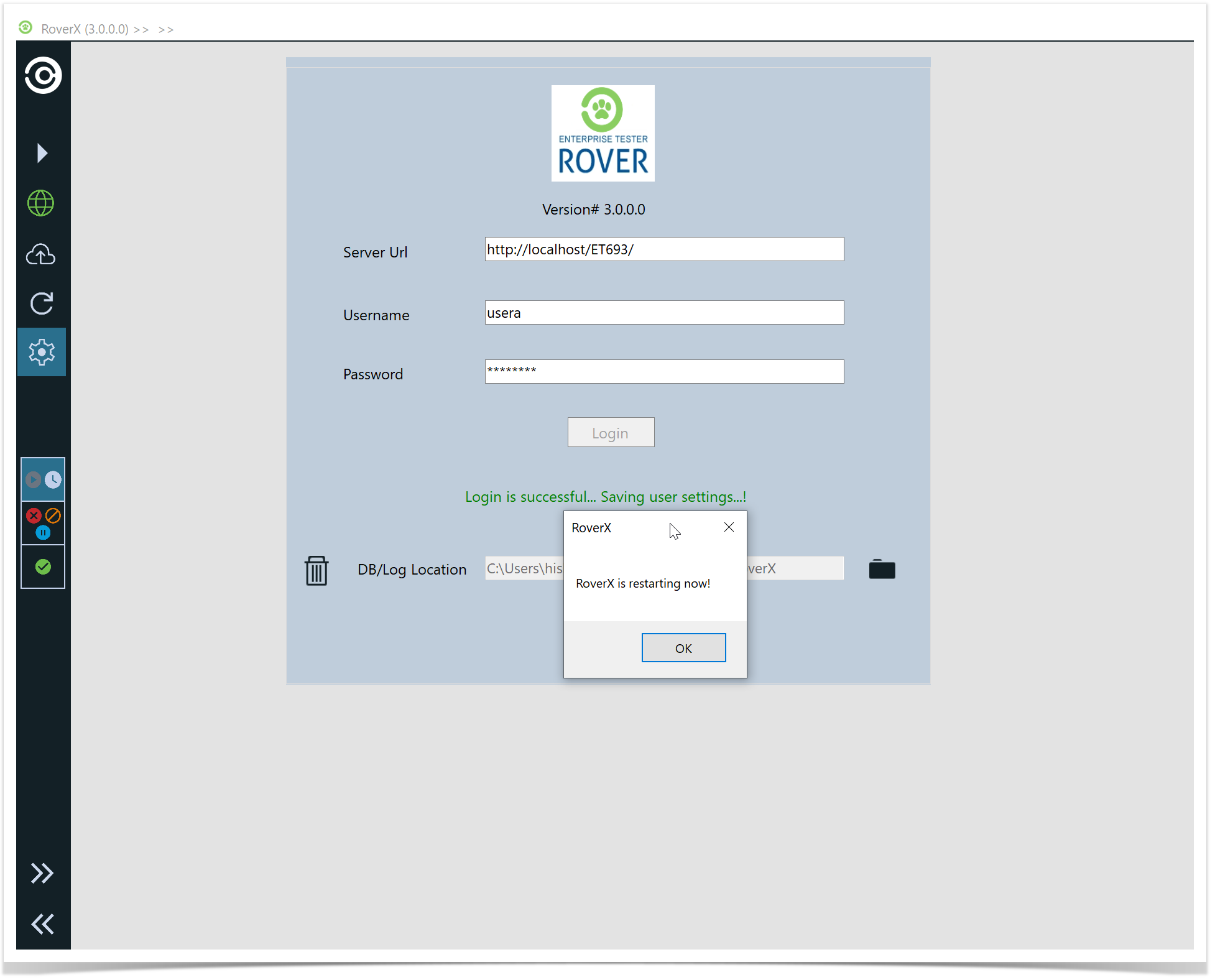Screen dimensions: 1215x980
Task: Toggle the failed/blocked/paused status filter
Action: (x=43, y=524)
